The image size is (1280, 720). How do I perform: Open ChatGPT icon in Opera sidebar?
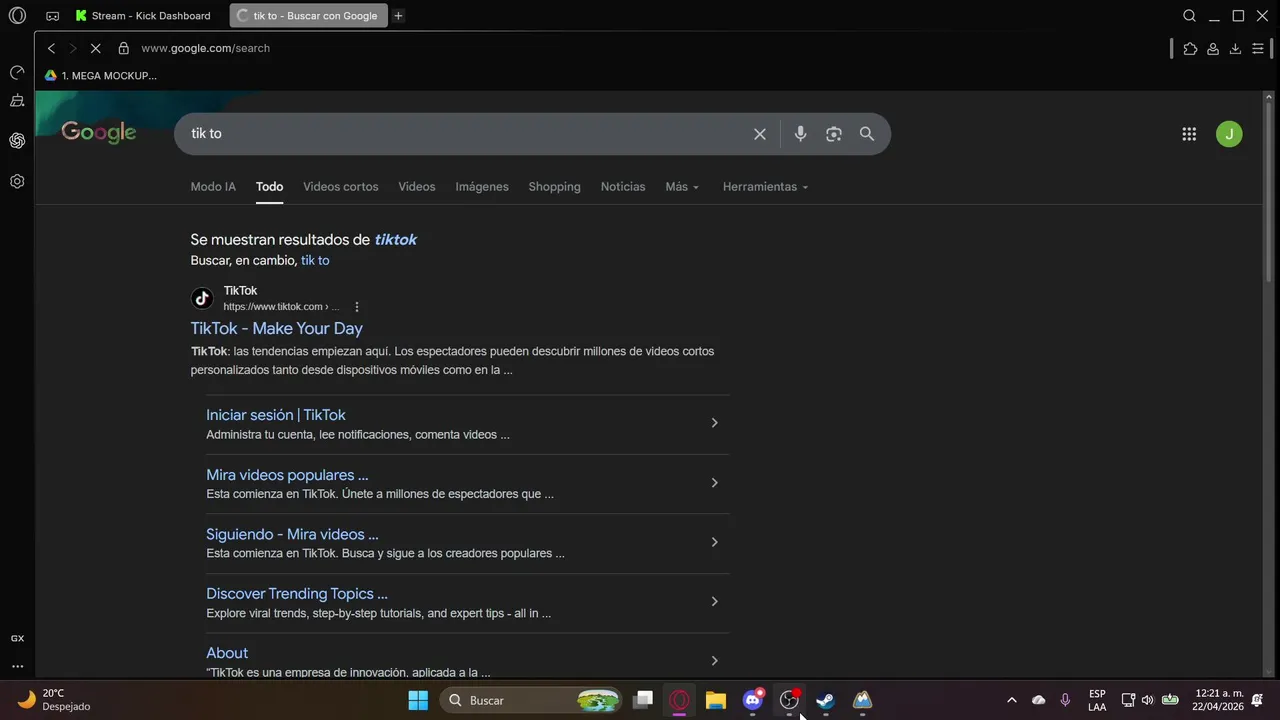click(17, 141)
